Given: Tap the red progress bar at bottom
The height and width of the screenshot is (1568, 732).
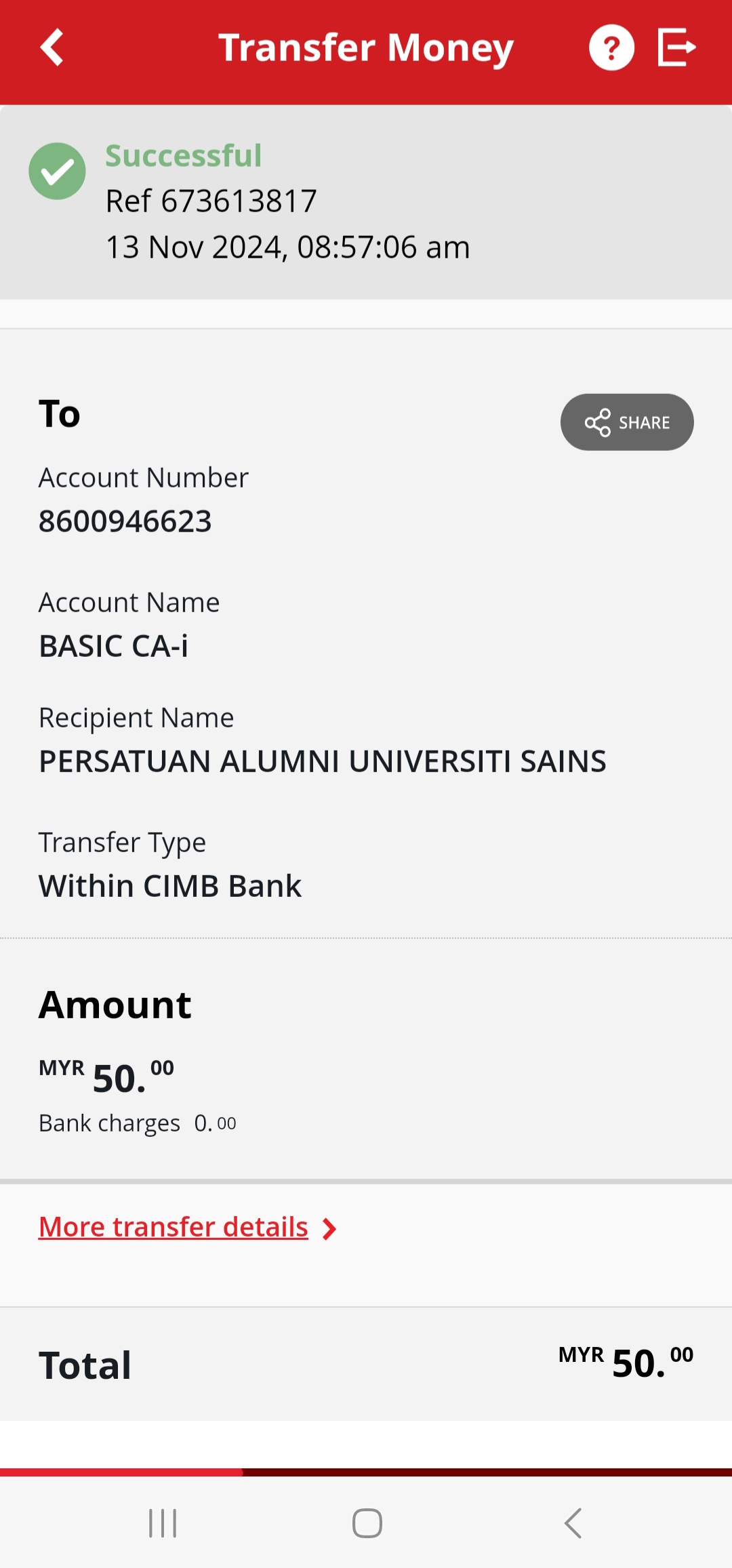Looking at the screenshot, I should pyautogui.click(x=122, y=1472).
